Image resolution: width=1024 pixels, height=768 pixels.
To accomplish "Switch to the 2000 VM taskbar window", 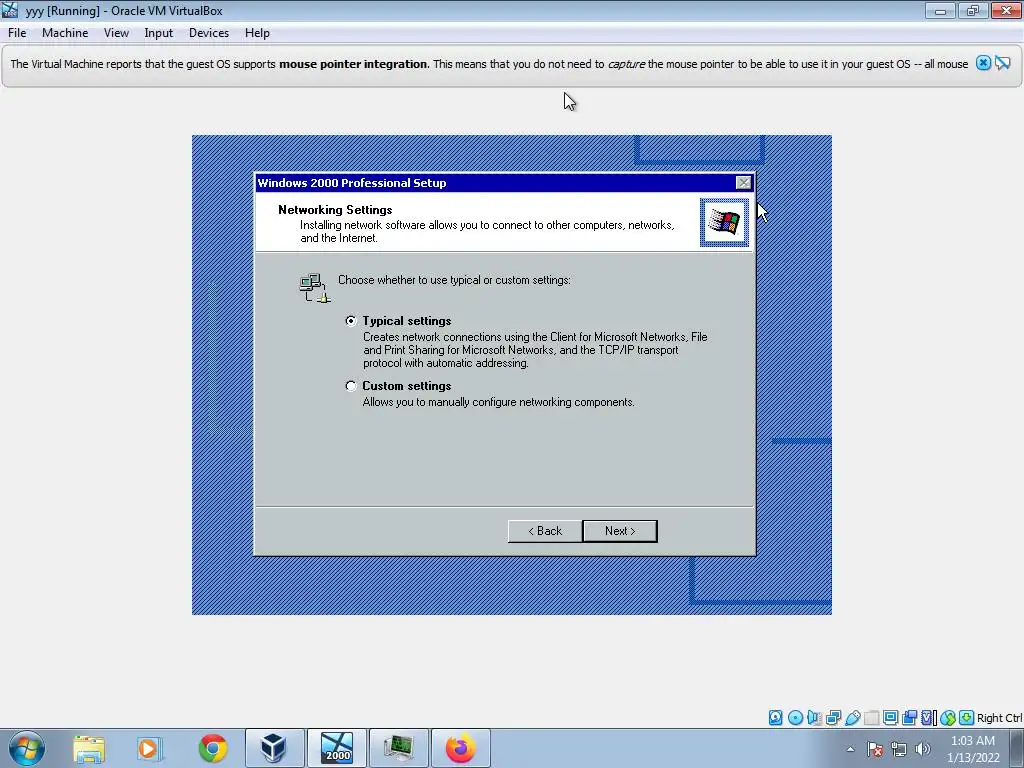I will pos(337,748).
